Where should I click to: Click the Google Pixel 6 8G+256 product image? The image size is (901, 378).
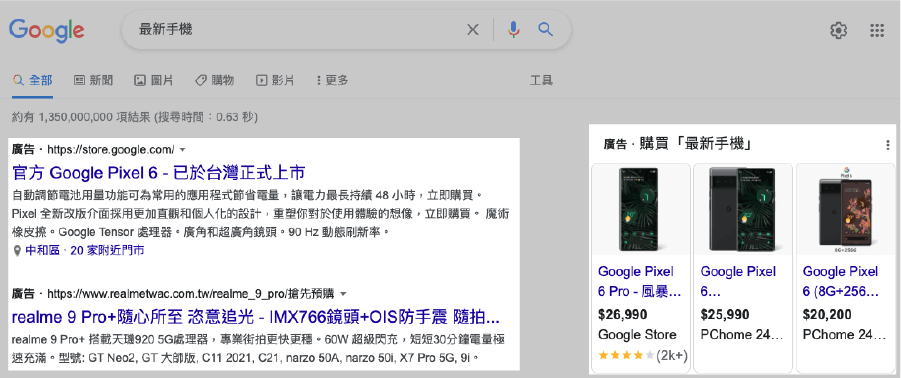click(845, 210)
